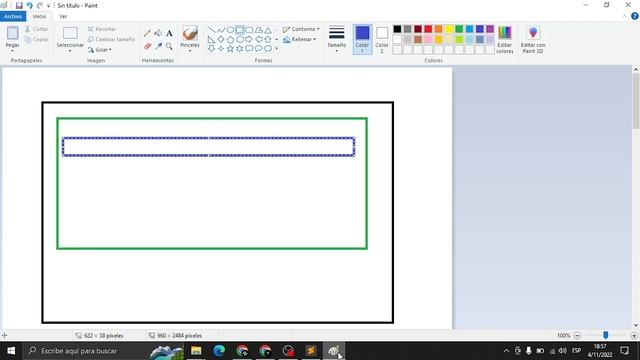Choose the Pentagon shape
Image resolution: width=640 pixels, height=360 pixels.
pos(230,39)
